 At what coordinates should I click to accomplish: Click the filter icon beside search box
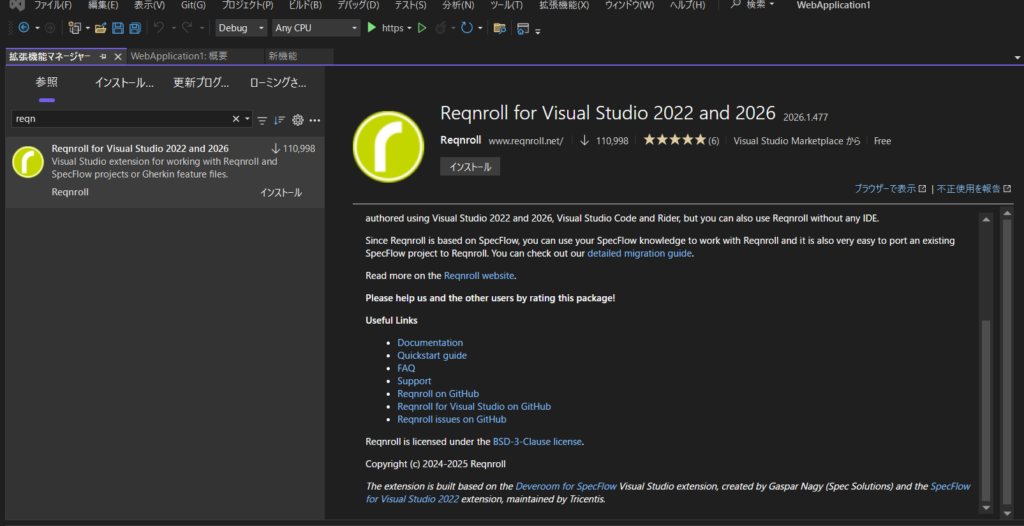pos(262,120)
